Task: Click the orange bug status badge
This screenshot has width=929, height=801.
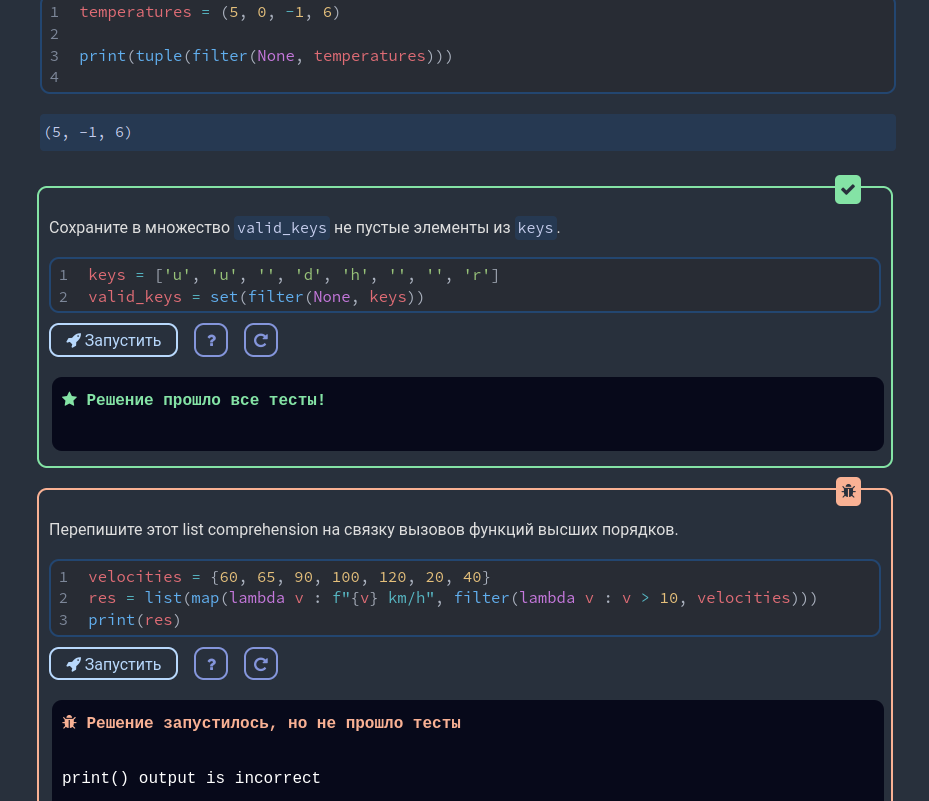Action: pyautogui.click(x=848, y=491)
